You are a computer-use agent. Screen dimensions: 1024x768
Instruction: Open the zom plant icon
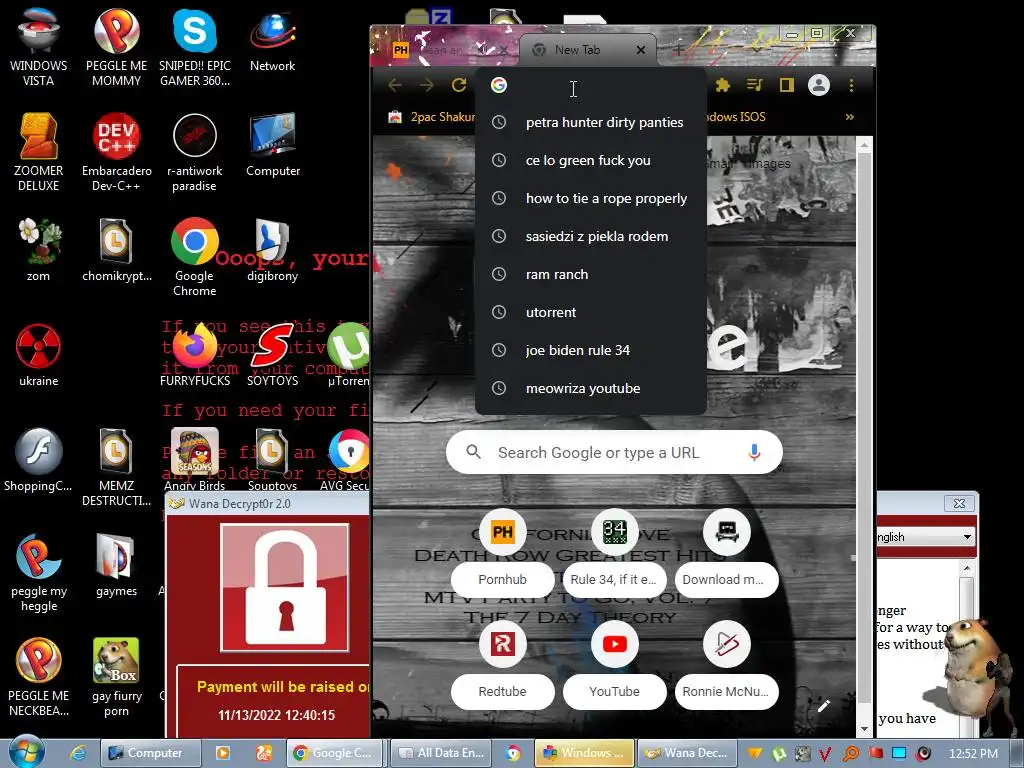pos(39,249)
